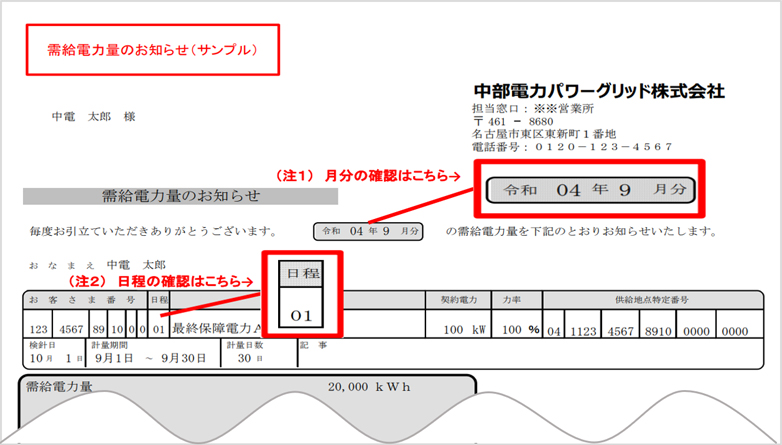This screenshot has width=782, height=445.
Task: Click the 担当窓口：※※営業所 line
Action: (533, 109)
